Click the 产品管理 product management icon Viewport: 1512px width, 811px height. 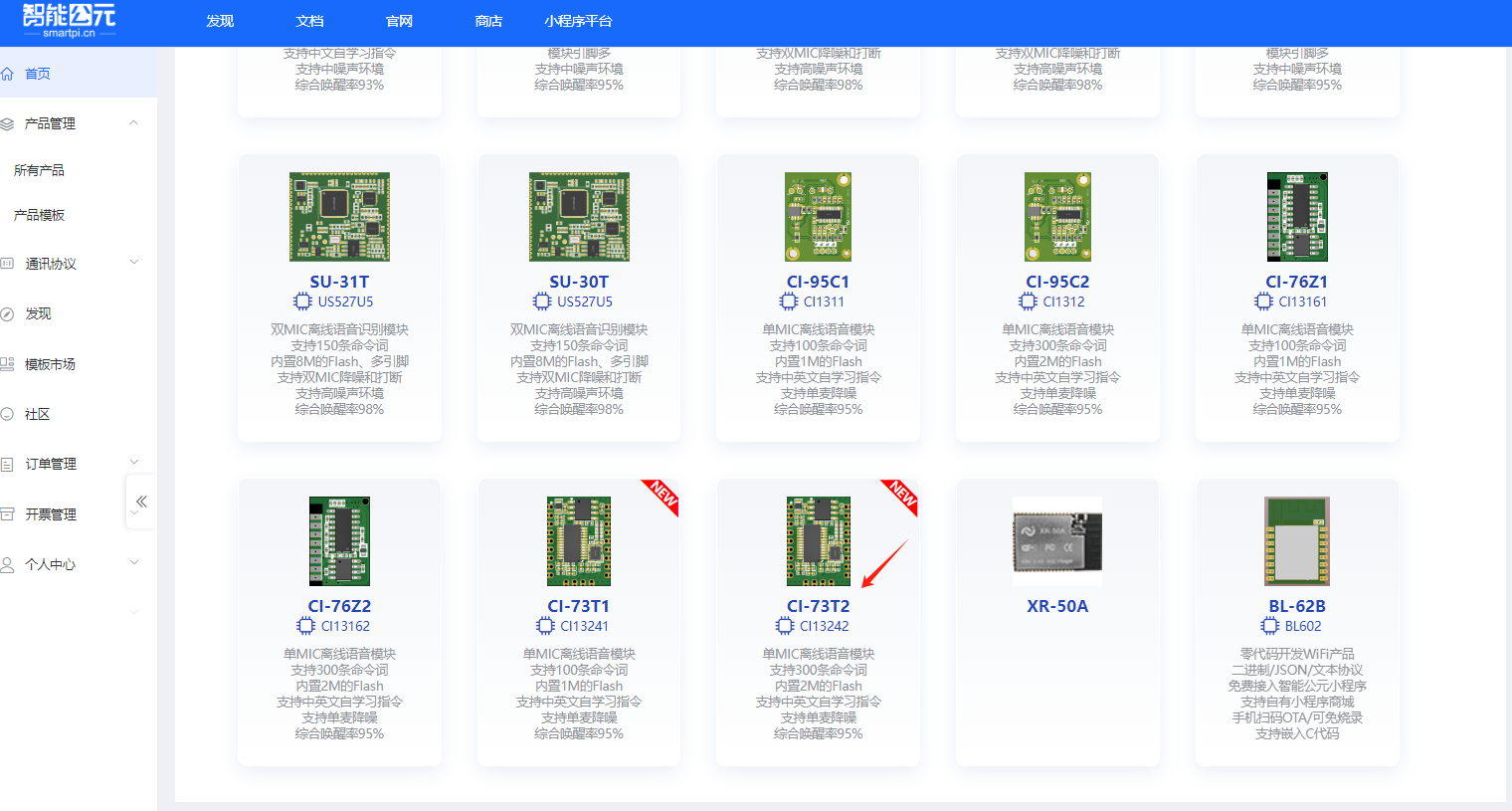10,122
